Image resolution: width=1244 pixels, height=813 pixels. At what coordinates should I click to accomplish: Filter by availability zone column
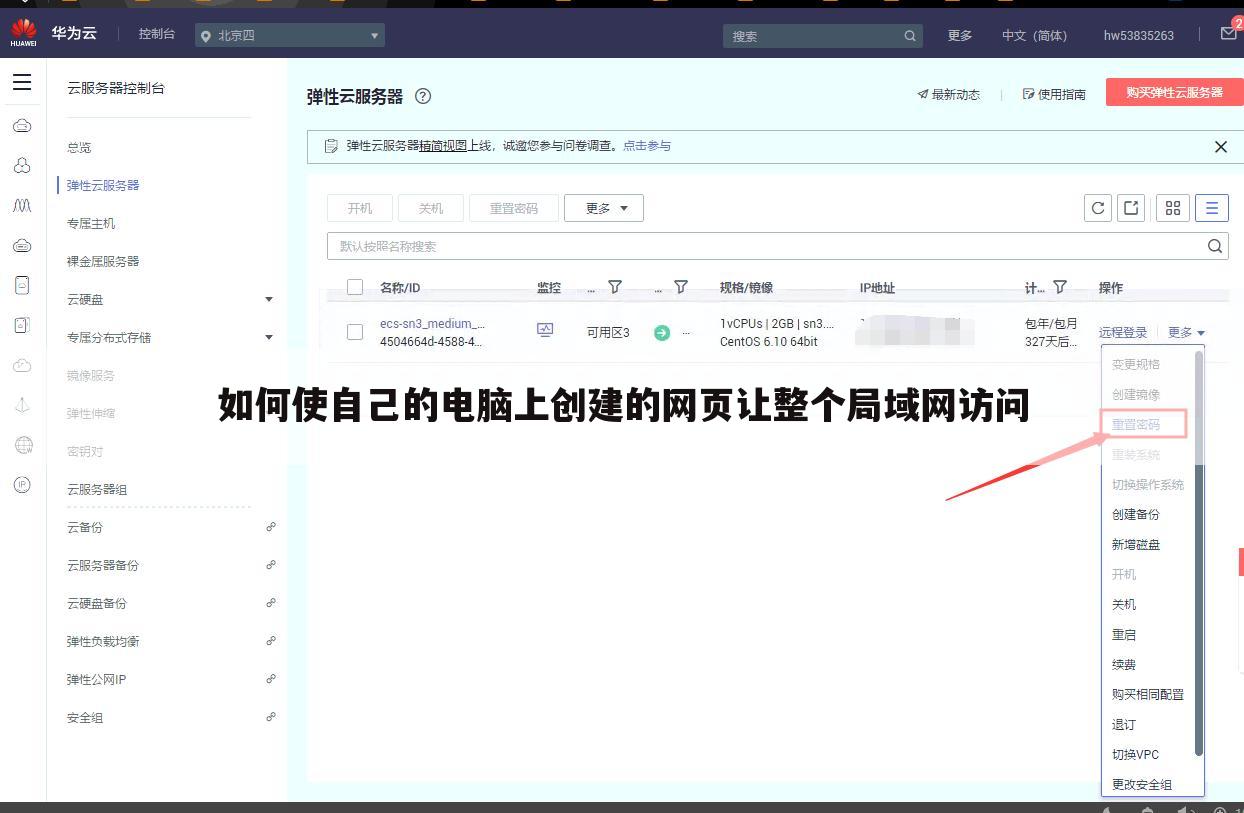[x=615, y=287]
